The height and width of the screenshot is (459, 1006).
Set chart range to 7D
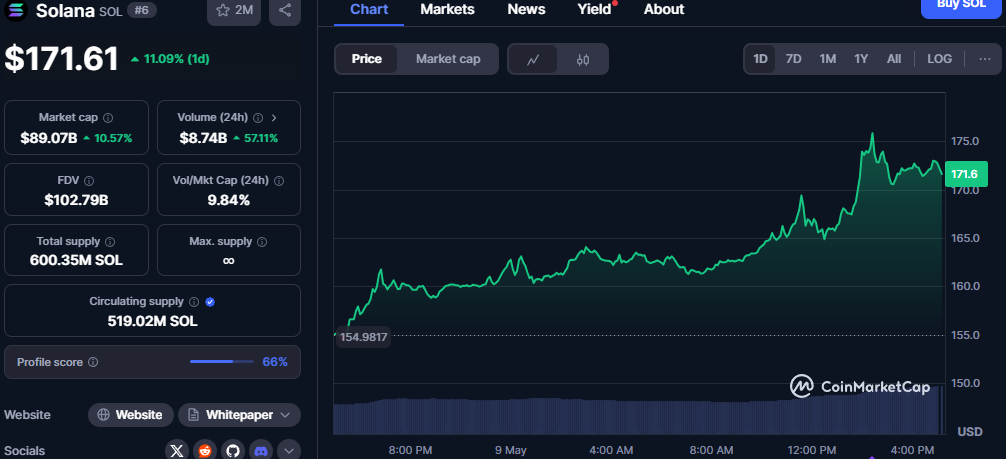click(x=794, y=59)
